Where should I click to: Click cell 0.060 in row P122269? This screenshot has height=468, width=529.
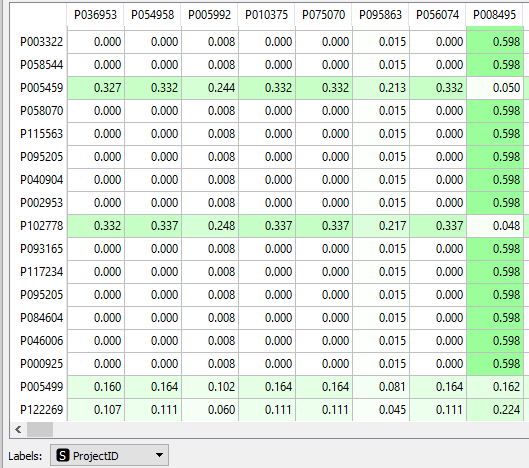tap(210, 410)
